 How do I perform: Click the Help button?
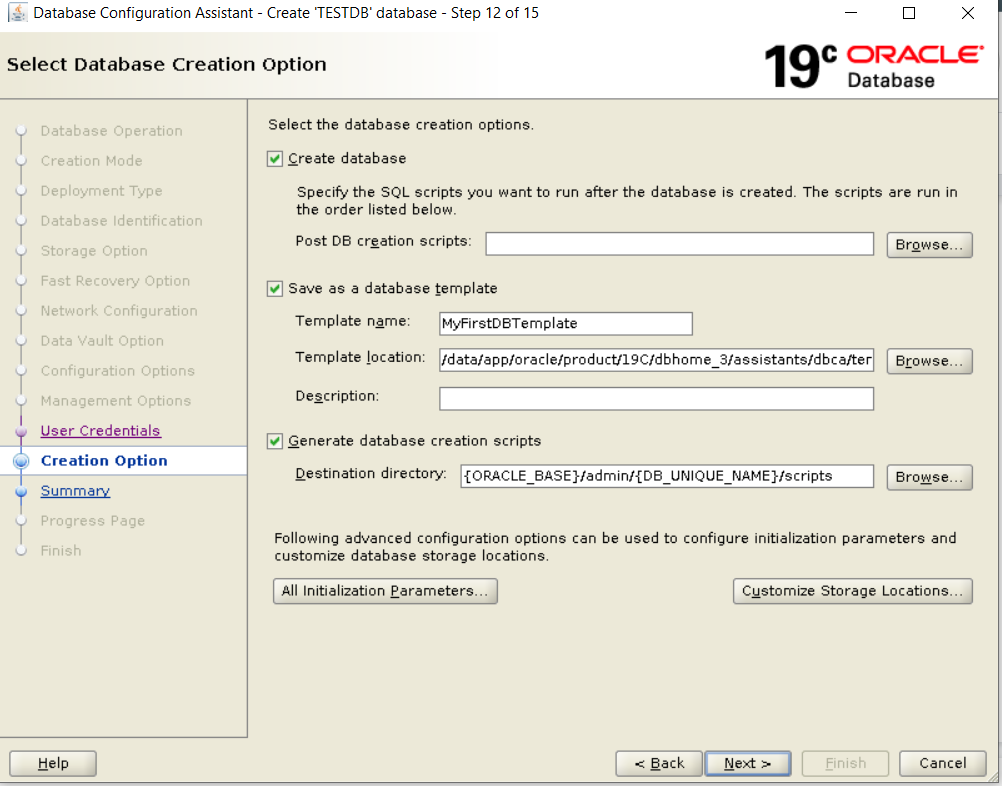click(x=52, y=763)
